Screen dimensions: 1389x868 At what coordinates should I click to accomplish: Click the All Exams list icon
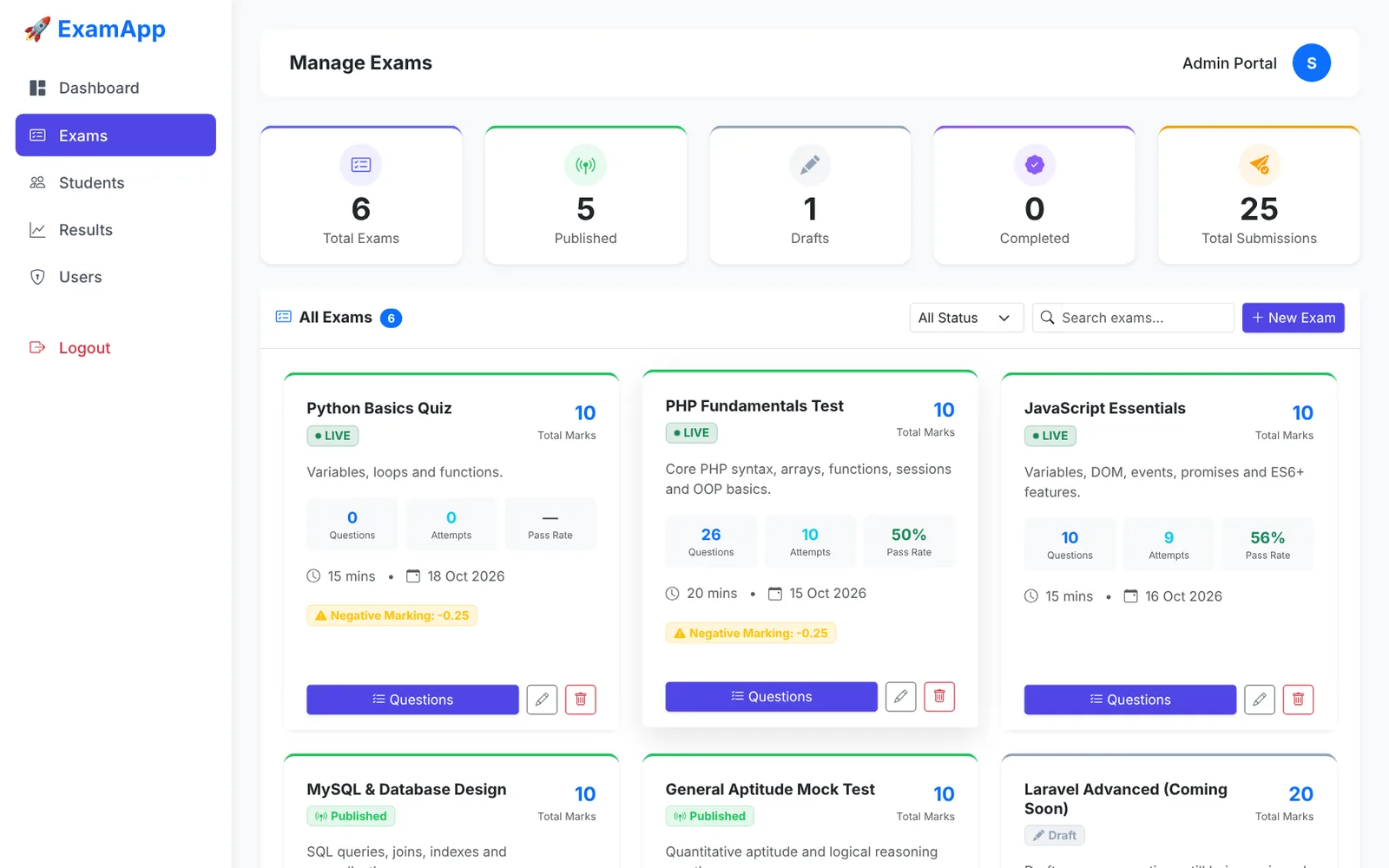283,317
